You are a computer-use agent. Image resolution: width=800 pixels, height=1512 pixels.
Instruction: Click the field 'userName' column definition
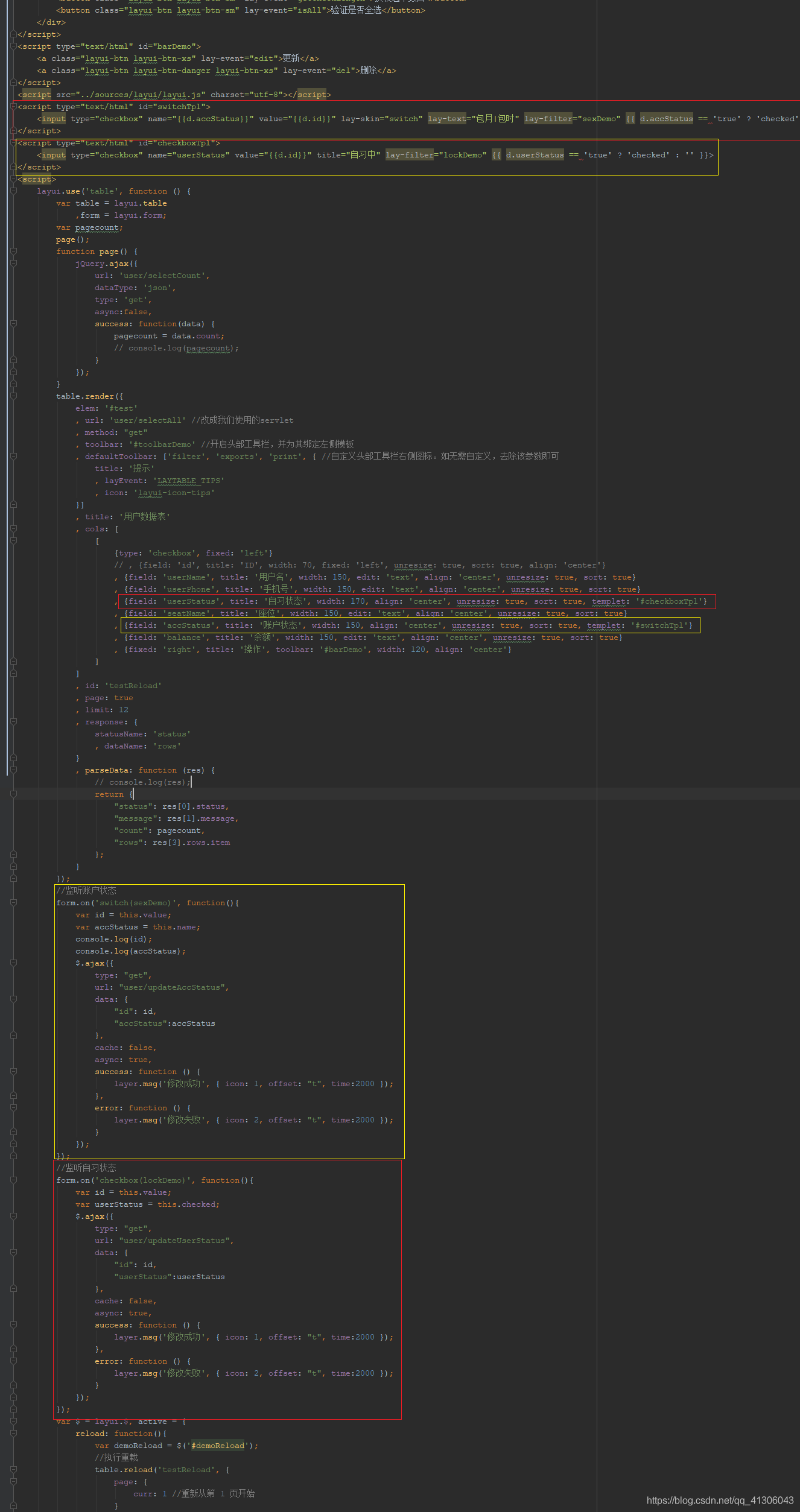(379, 577)
